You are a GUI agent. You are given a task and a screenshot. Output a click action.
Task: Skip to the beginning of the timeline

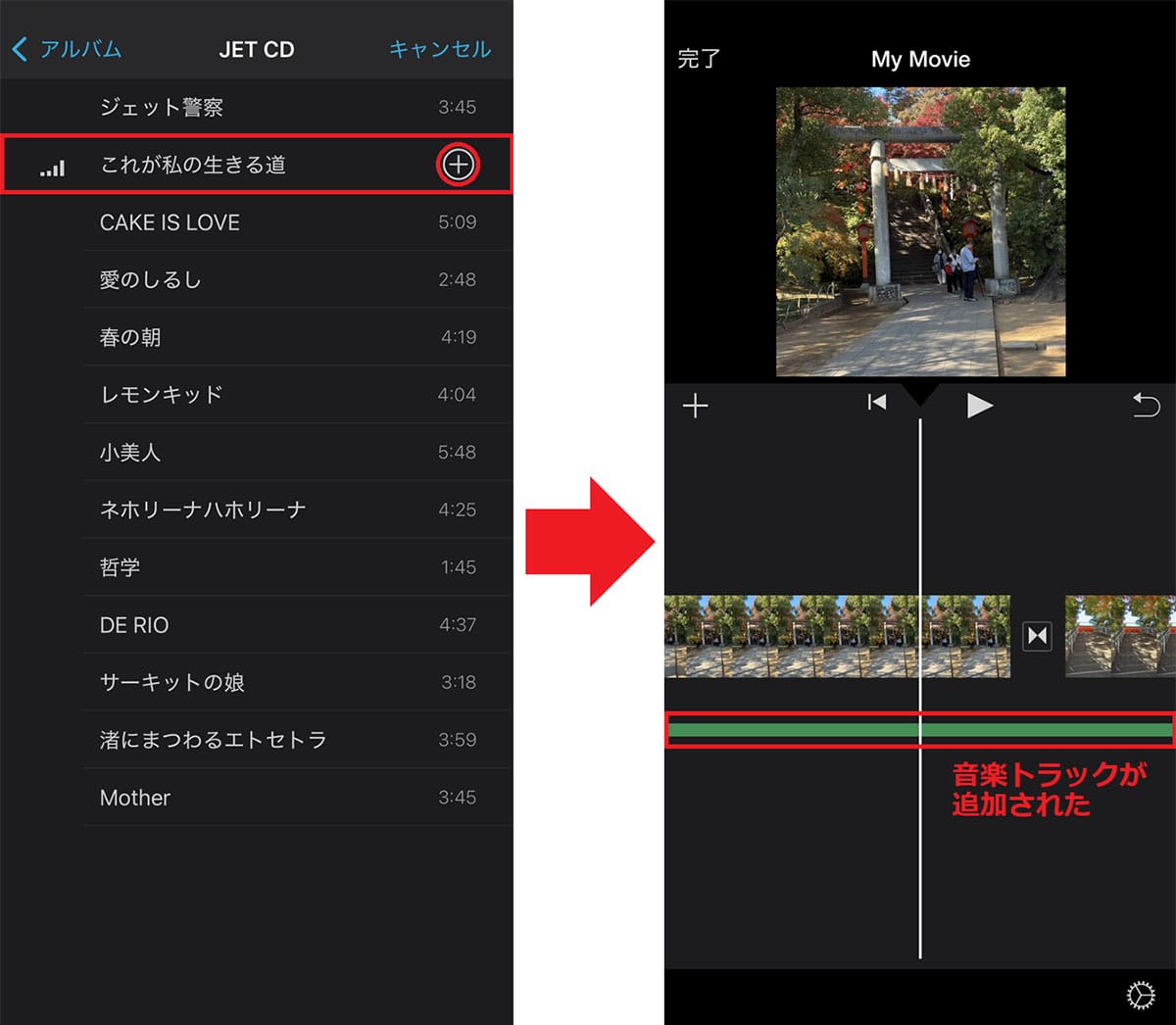point(875,402)
